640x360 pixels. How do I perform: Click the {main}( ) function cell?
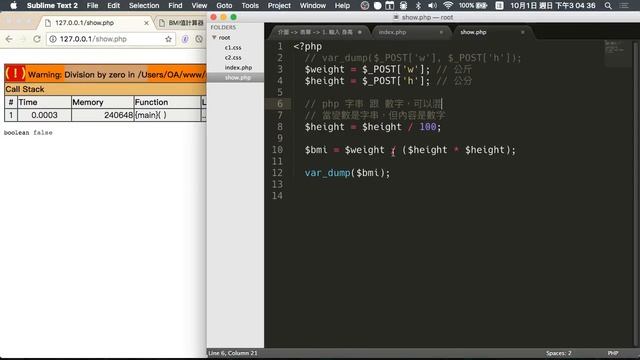point(167,115)
